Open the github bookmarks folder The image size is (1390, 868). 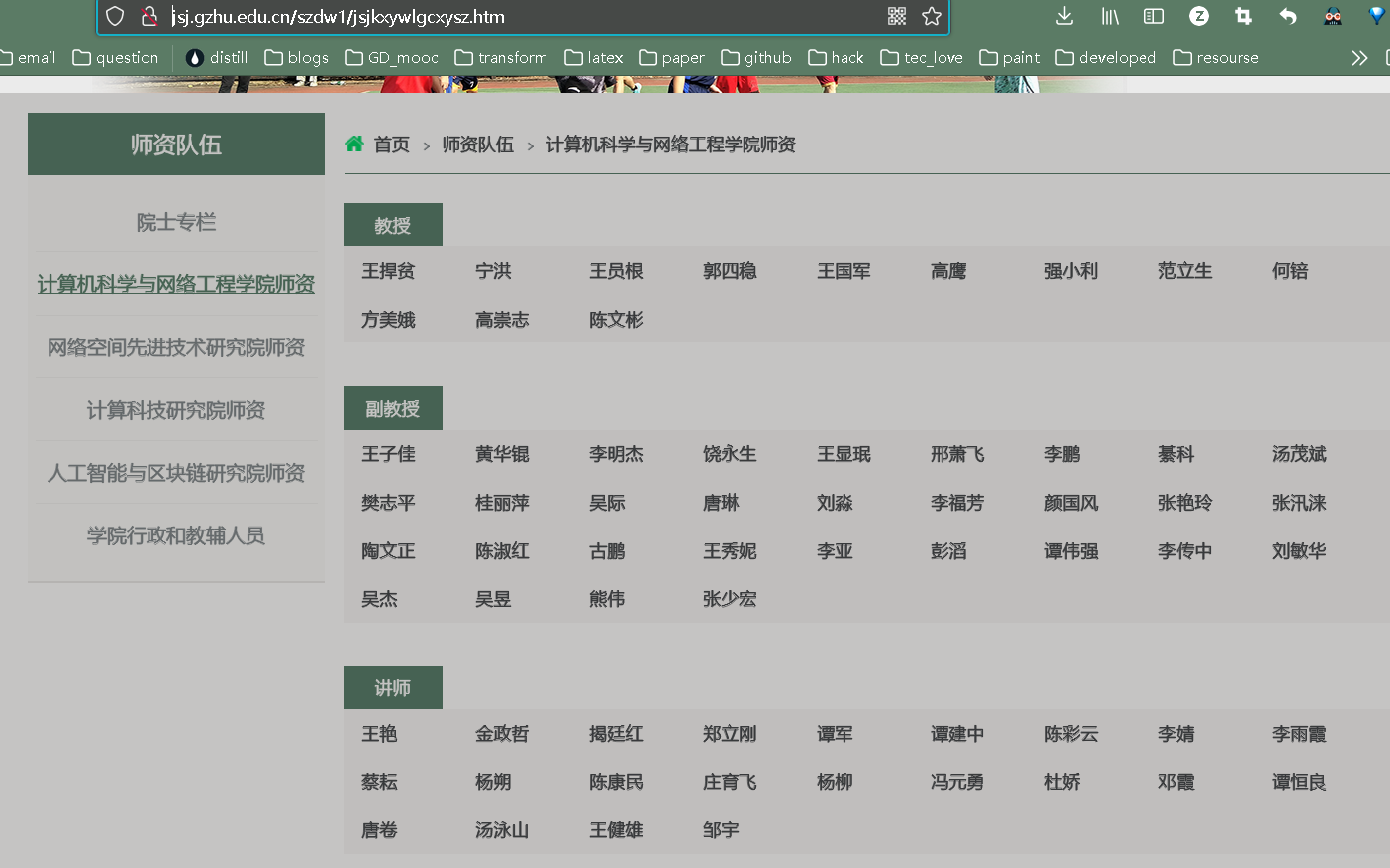pos(755,57)
